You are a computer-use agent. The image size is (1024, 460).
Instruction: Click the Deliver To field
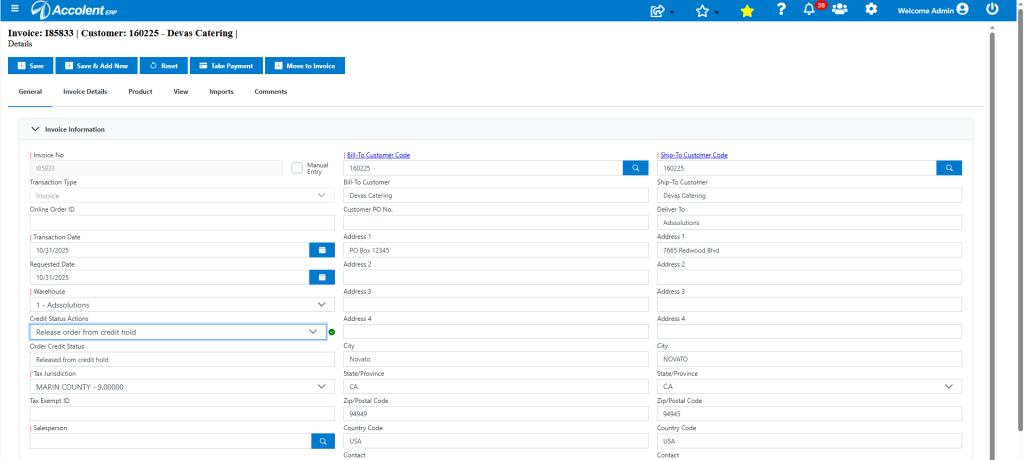click(x=809, y=223)
